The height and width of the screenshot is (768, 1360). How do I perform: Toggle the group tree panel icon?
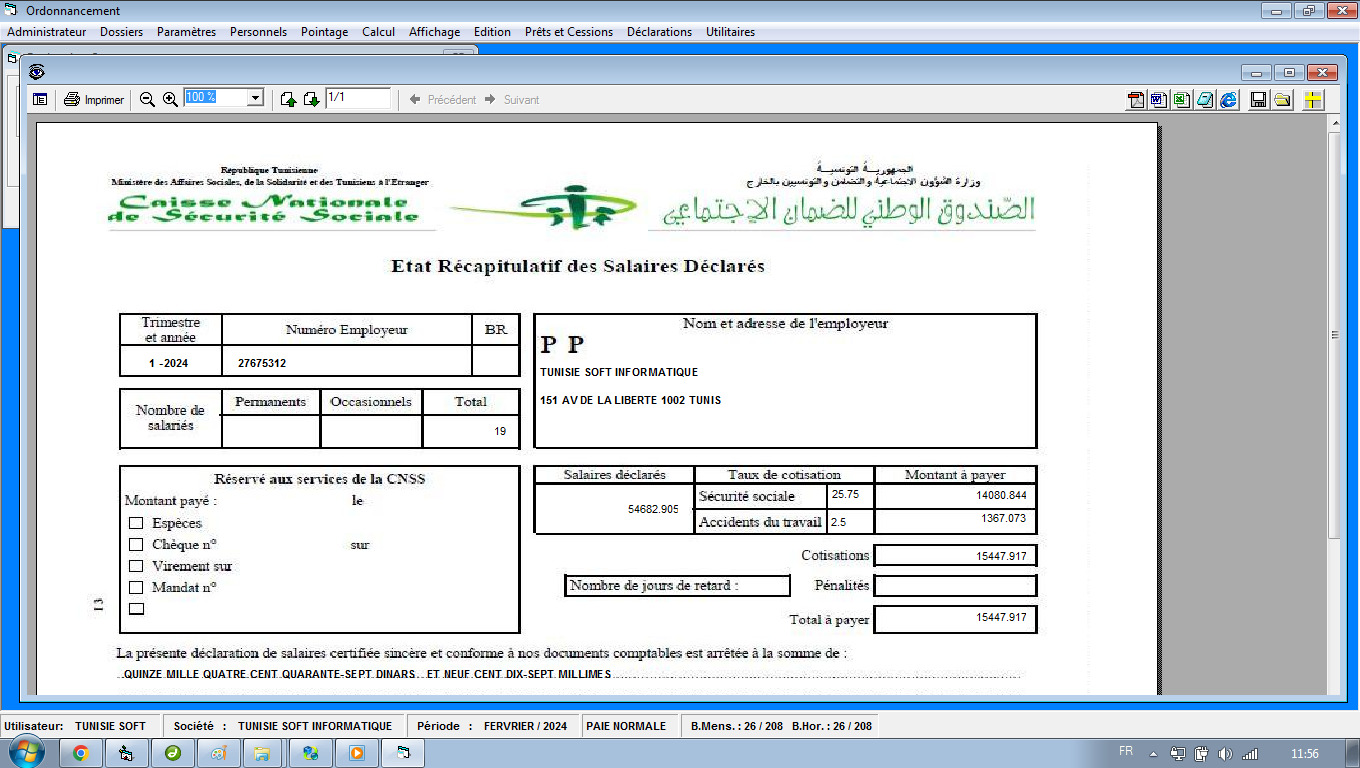coord(40,99)
